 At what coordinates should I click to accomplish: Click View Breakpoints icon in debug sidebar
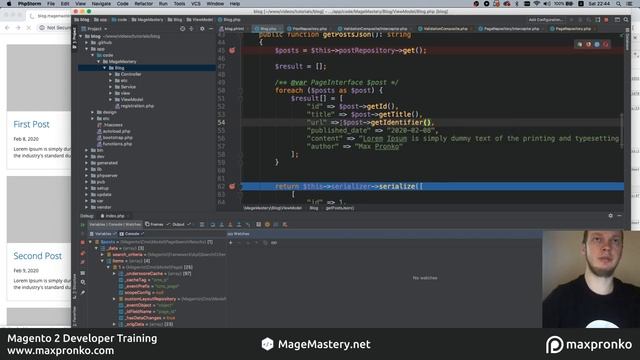point(83,253)
